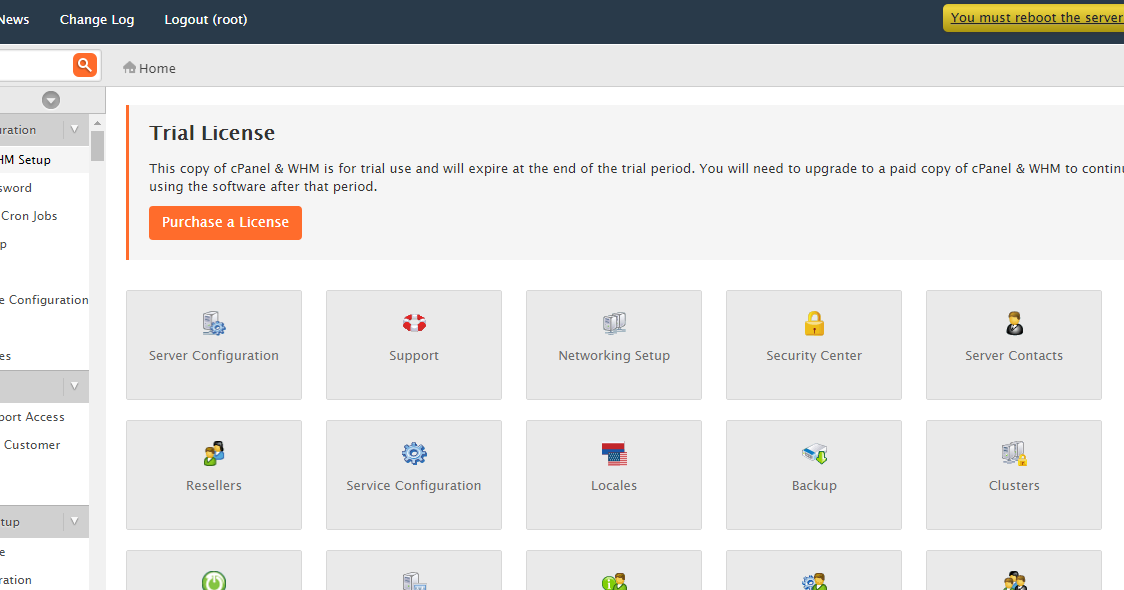Click the orange search magnifier button

[85, 65]
